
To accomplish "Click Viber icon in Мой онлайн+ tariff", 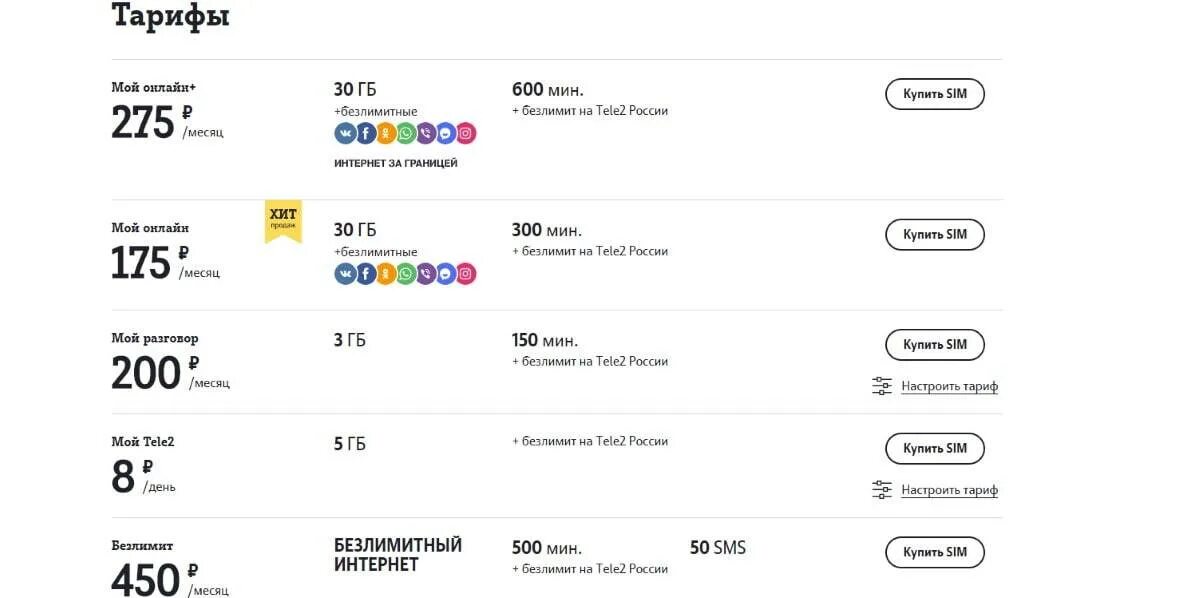I will point(425,133).
